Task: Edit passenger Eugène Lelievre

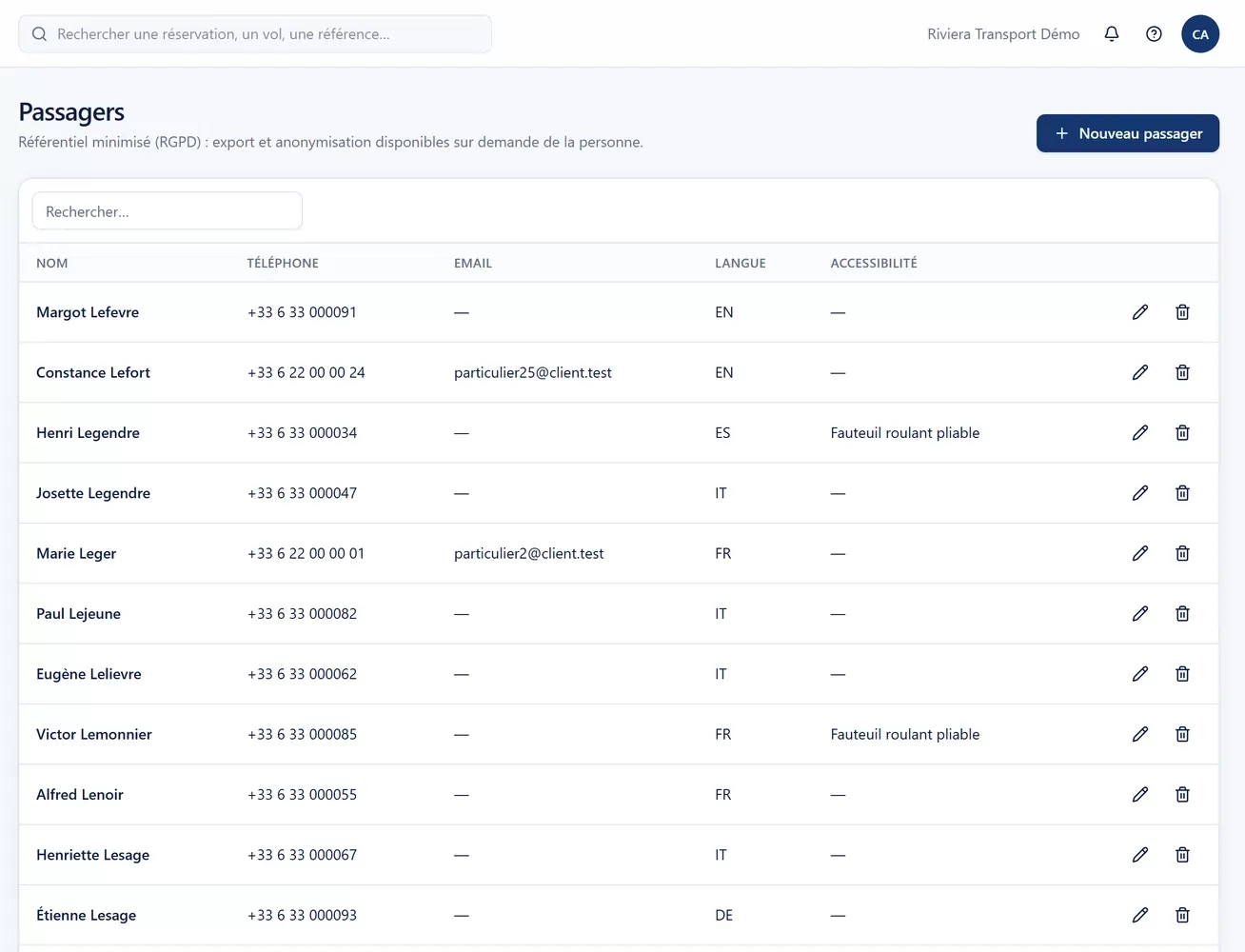Action: click(x=1140, y=674)
